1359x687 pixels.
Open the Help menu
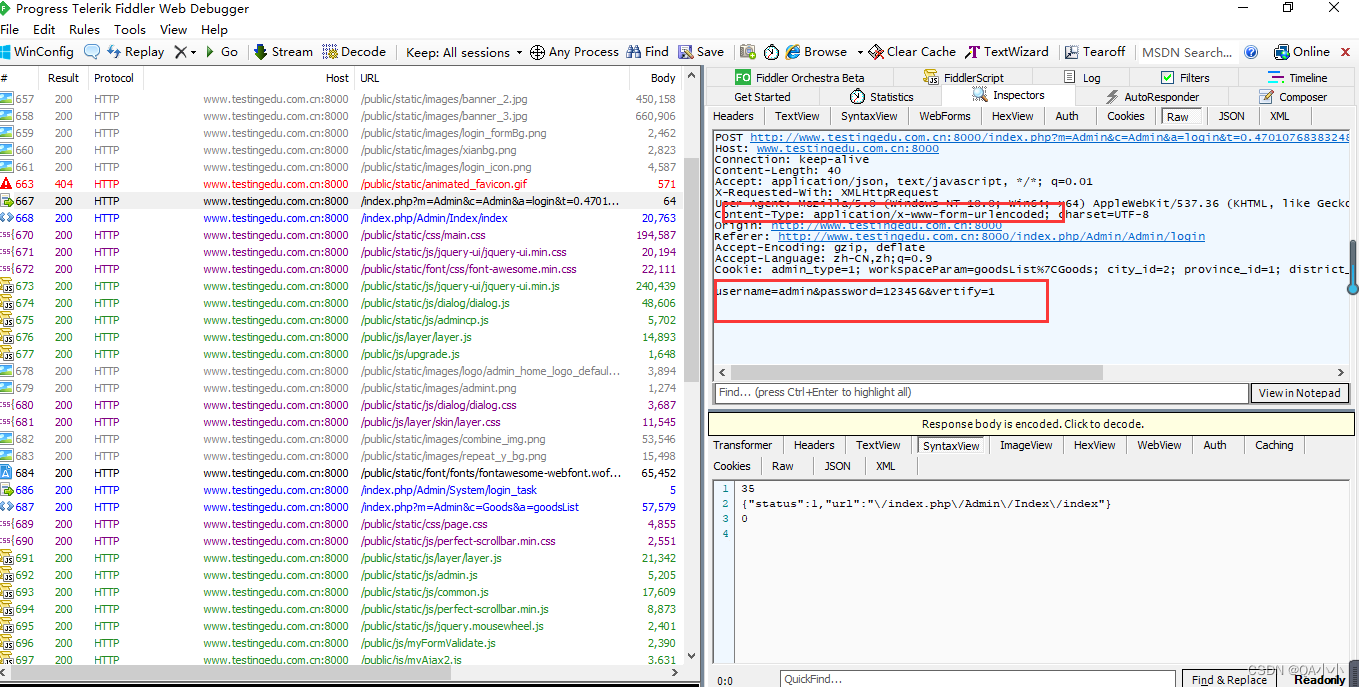[214, 30]
